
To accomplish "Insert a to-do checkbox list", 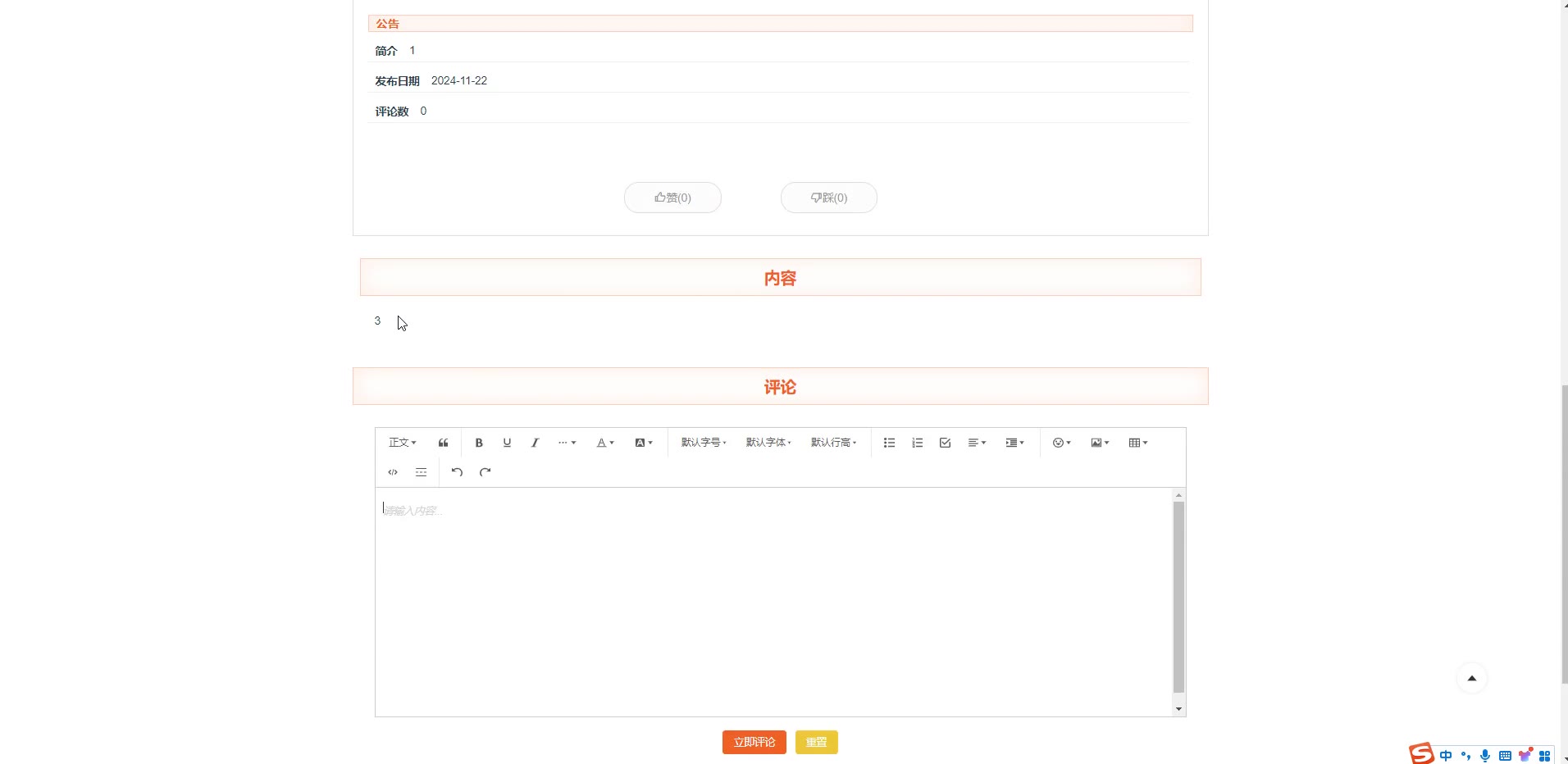I will [x=945, y=443].
